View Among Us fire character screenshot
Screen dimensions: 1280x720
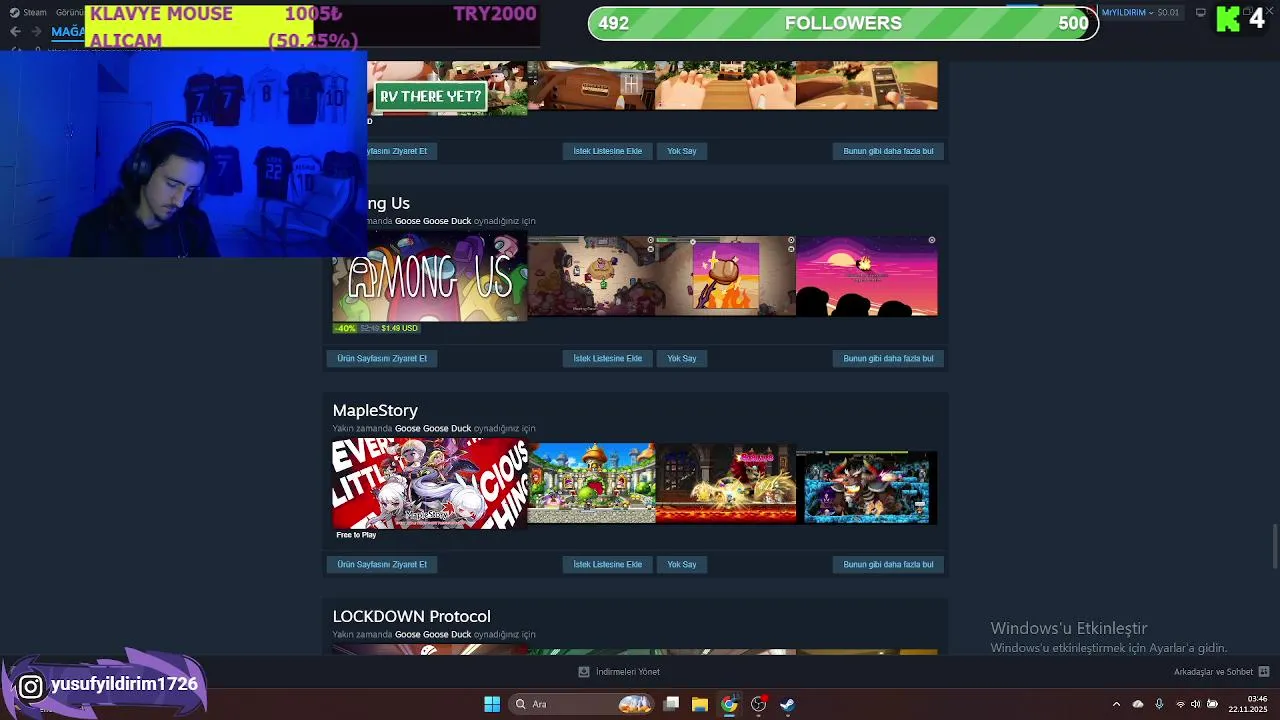point(726,276)
